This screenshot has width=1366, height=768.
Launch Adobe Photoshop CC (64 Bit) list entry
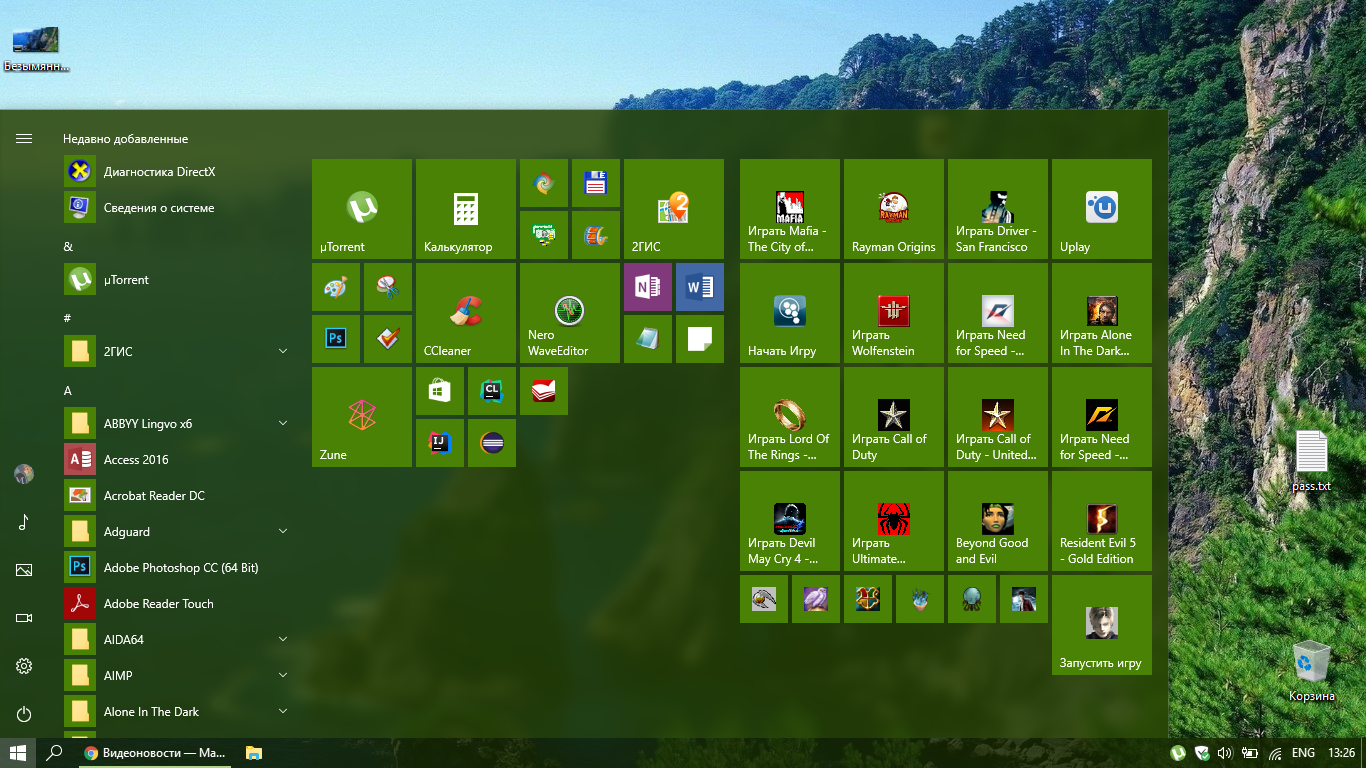pyautogui.click(x=180, y=567)
